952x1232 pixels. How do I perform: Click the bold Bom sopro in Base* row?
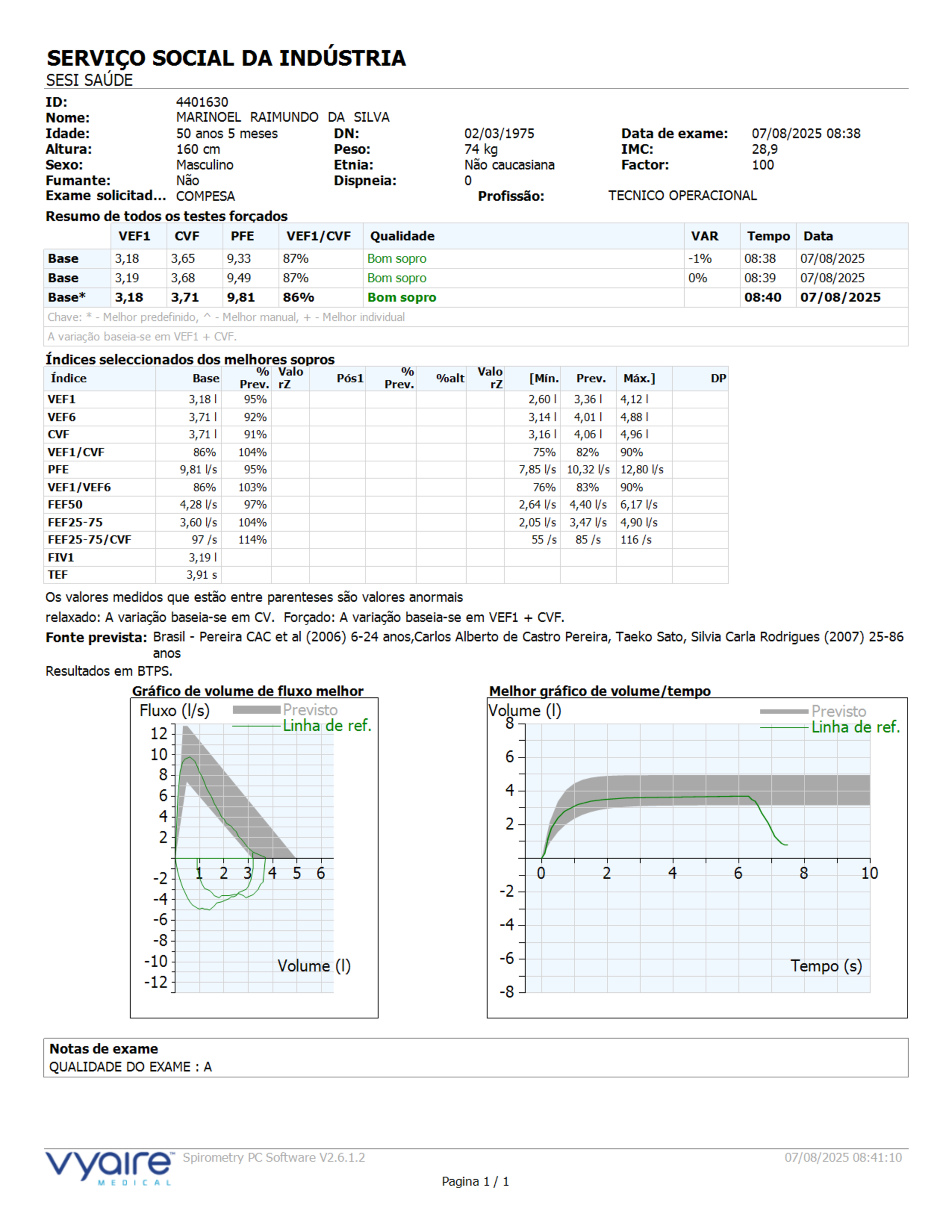402,298
